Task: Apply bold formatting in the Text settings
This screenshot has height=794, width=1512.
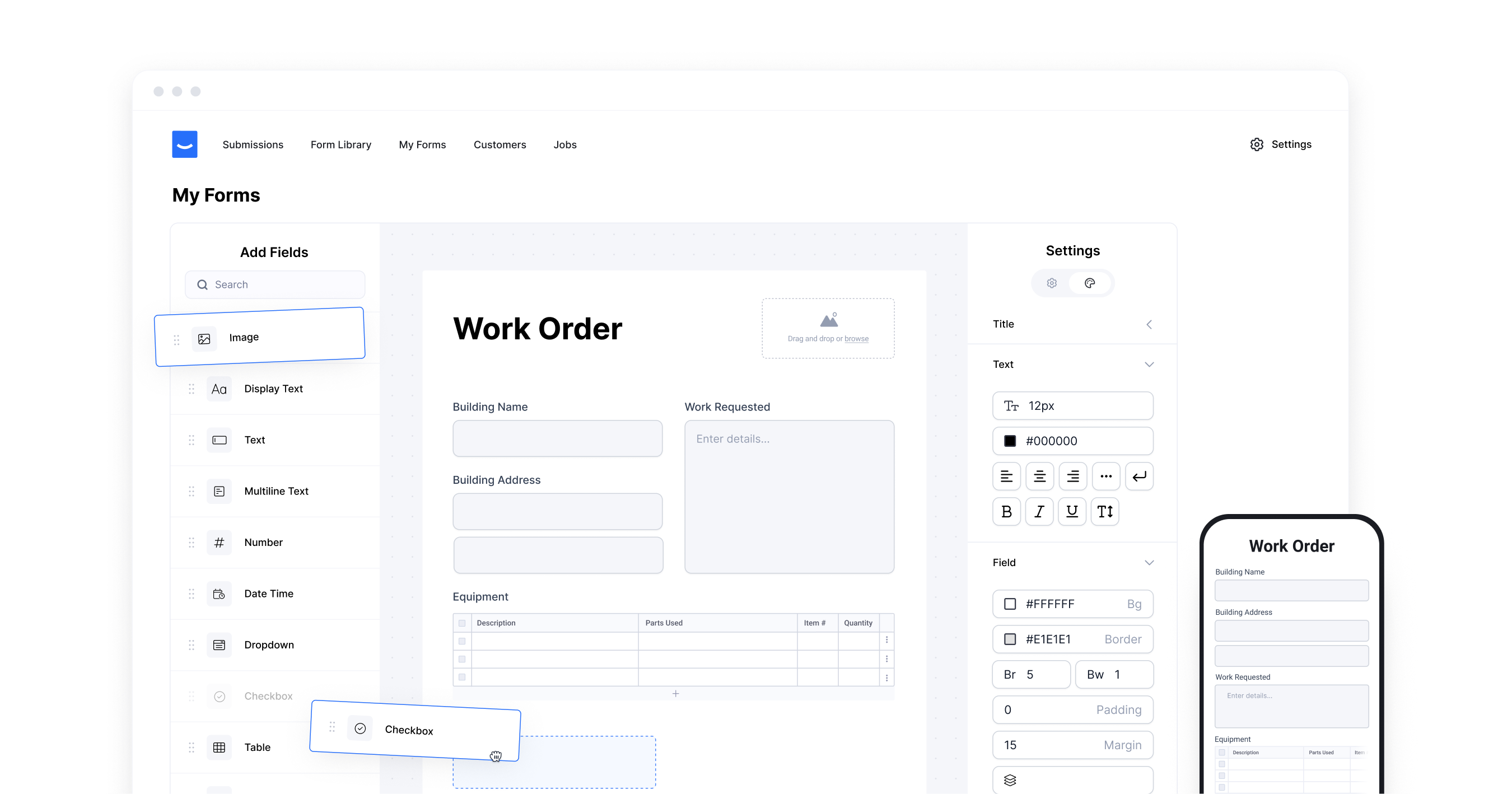Action: 1006,511
